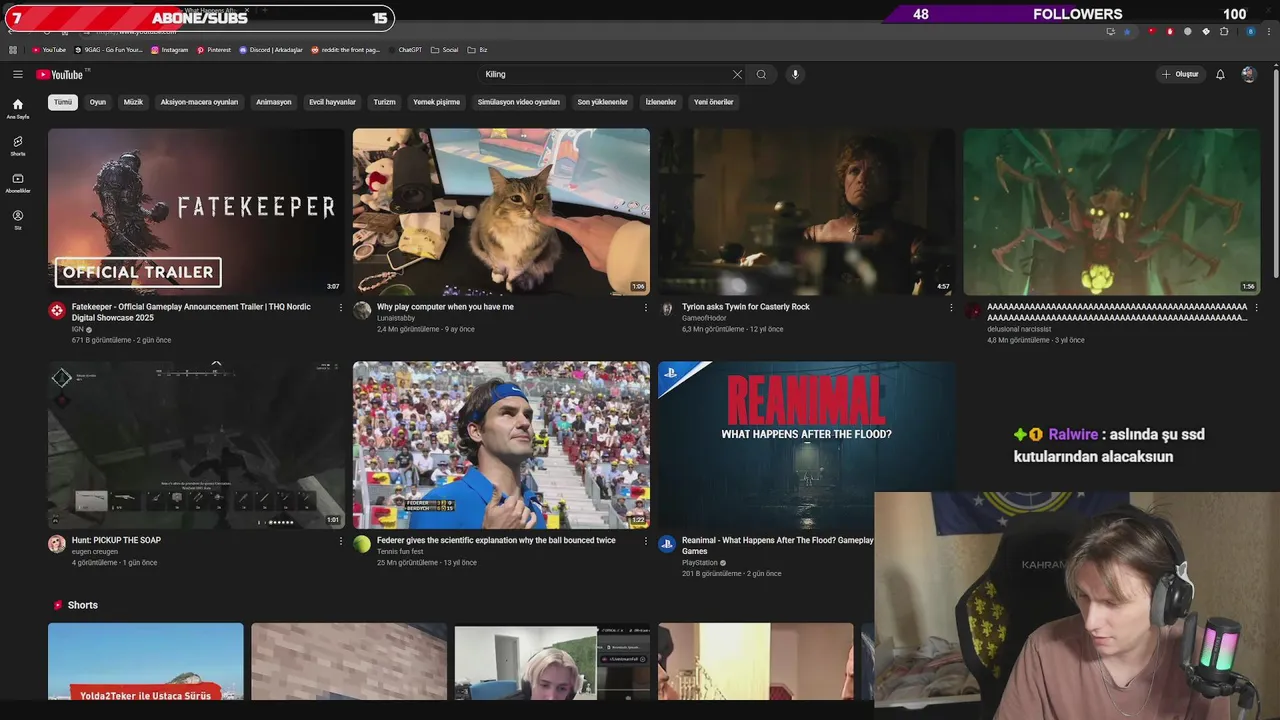Go to Ana Sayfa home icon in sidebar
Viewport: 1280px width, 720px height.
[x=17, y=108]
